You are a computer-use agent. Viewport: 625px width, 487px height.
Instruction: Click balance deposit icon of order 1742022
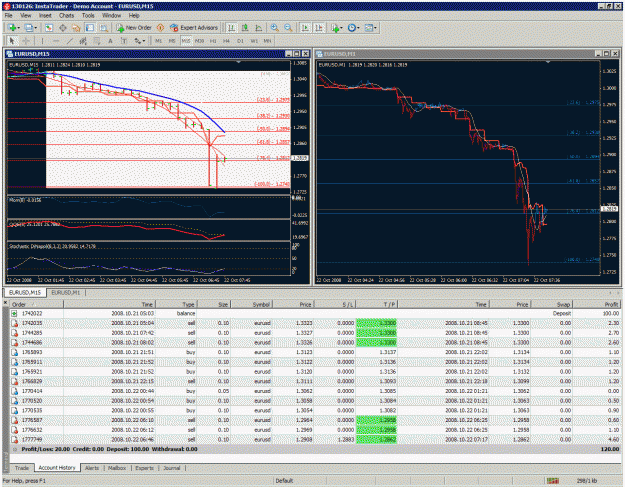coord(14,314)
